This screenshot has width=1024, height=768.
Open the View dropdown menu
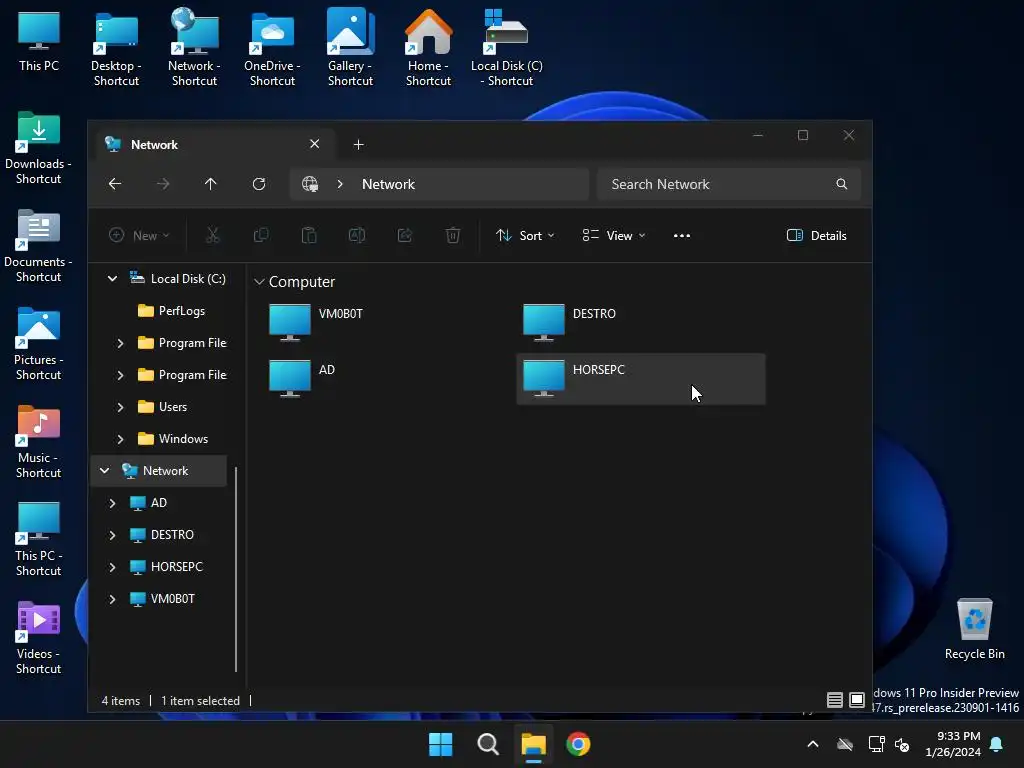coord(614,236)
